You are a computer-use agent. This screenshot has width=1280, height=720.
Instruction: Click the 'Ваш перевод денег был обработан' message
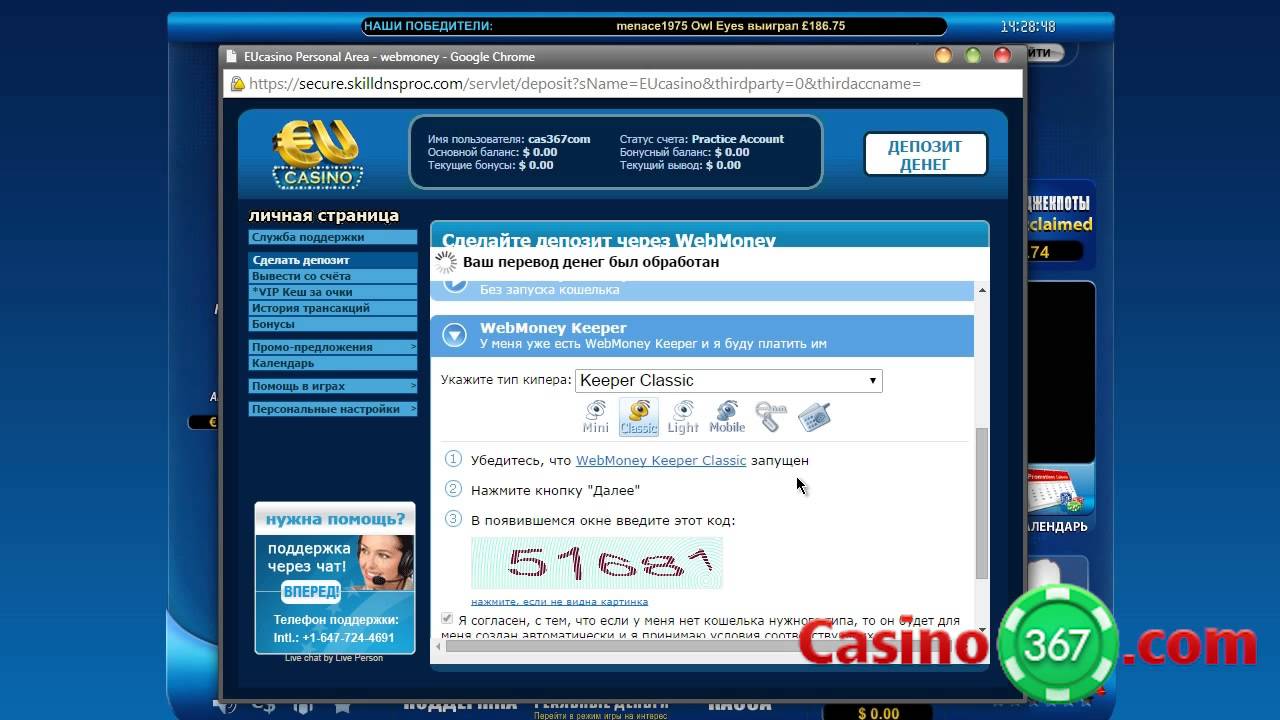coord(591,262)
